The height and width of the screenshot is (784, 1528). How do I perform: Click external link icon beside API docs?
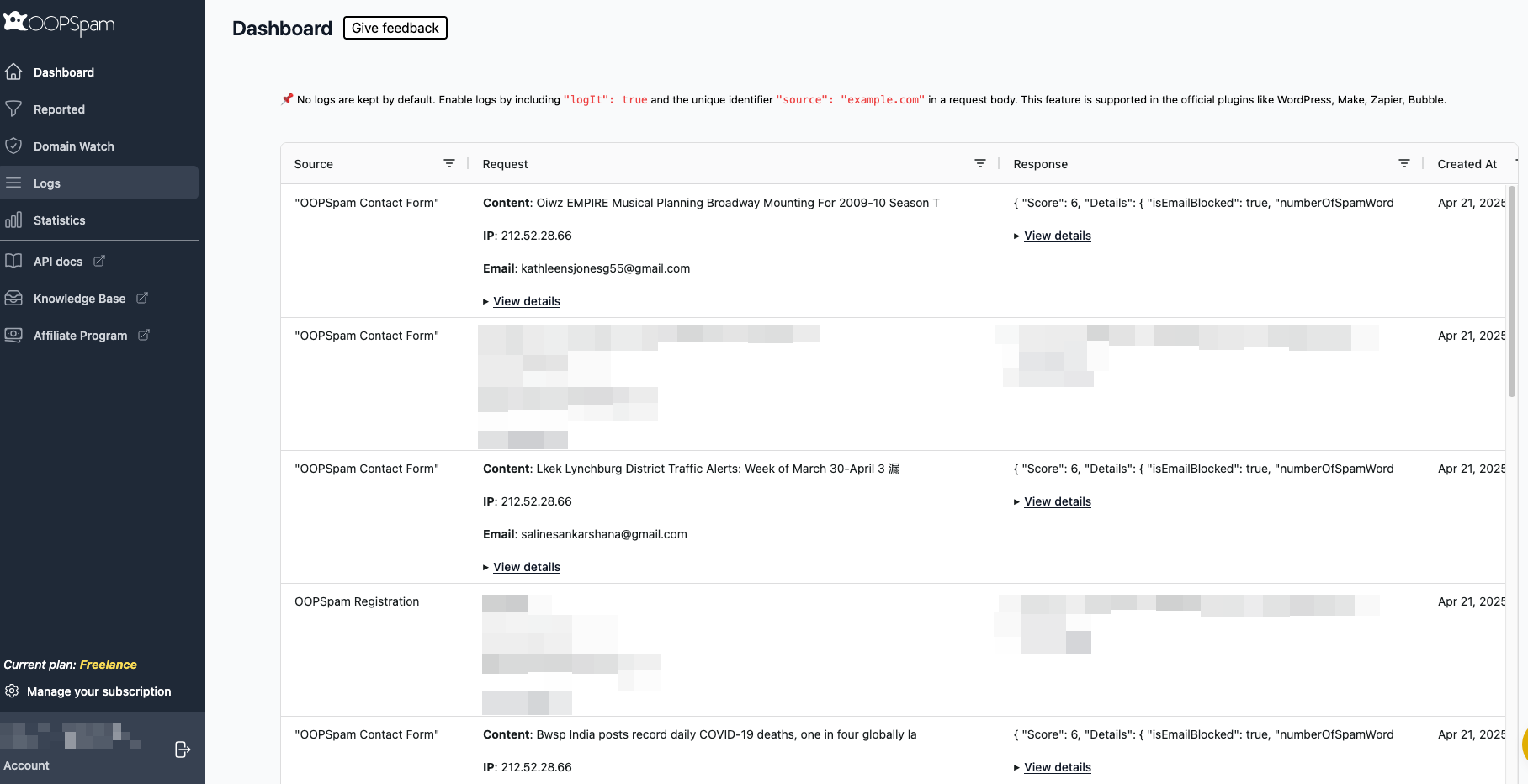click(99, 261)
